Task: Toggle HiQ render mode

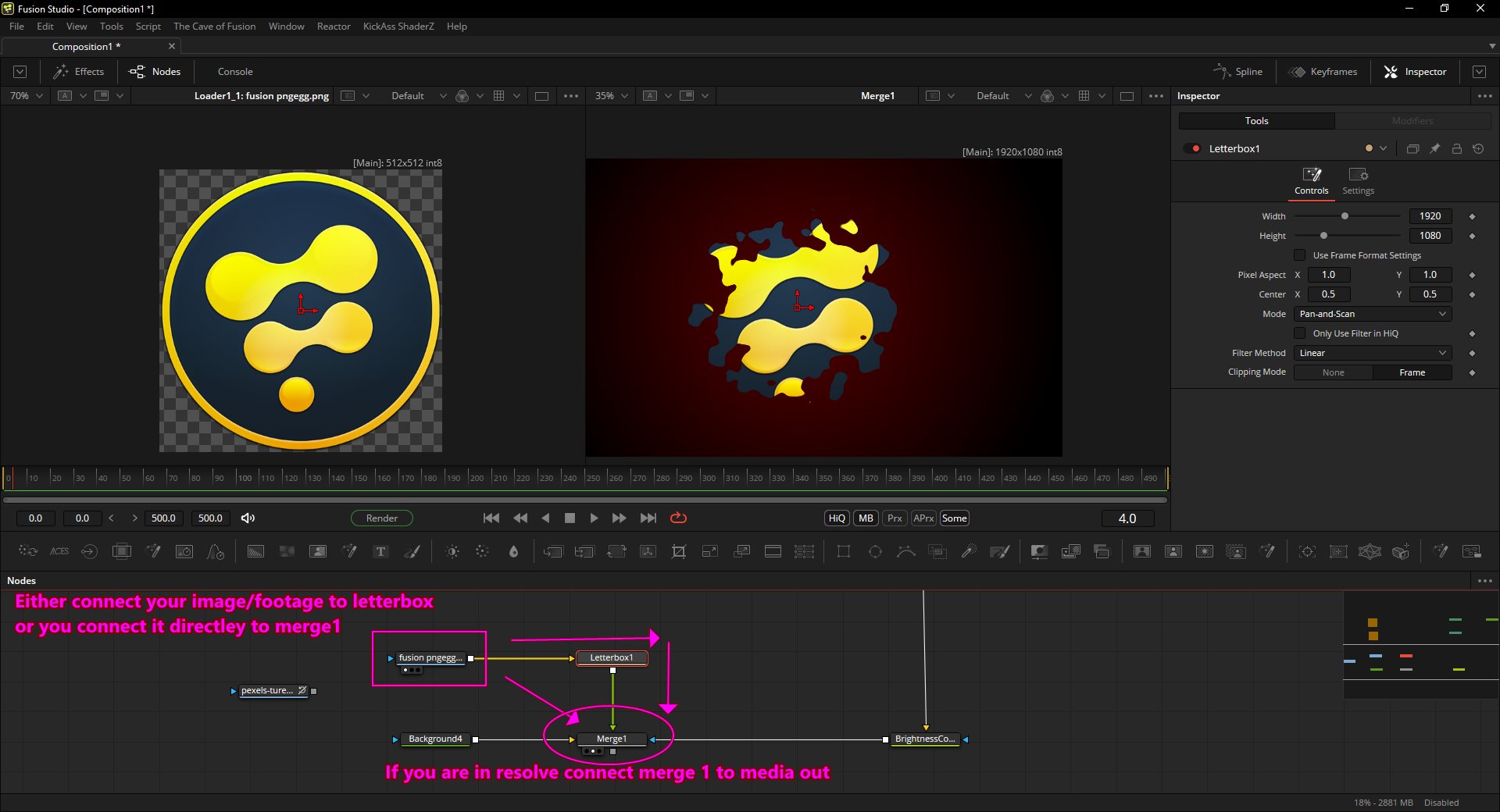Action: click(837, 518)
